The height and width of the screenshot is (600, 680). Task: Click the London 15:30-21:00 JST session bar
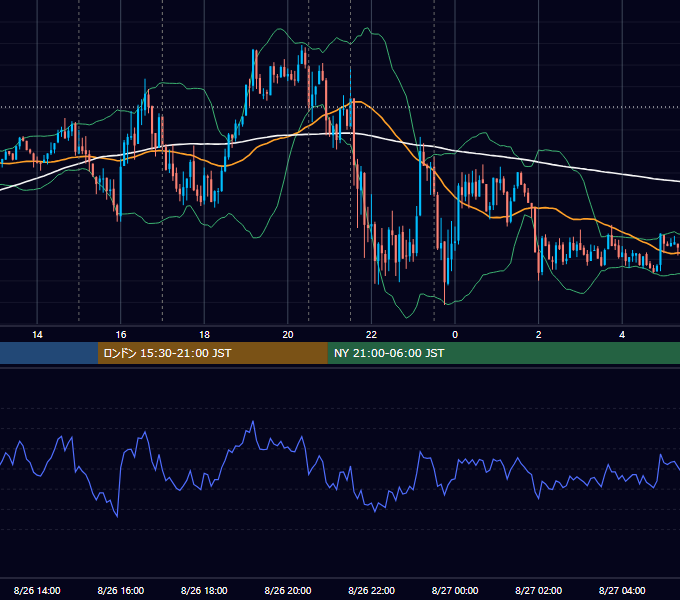[x=212, y=353]
